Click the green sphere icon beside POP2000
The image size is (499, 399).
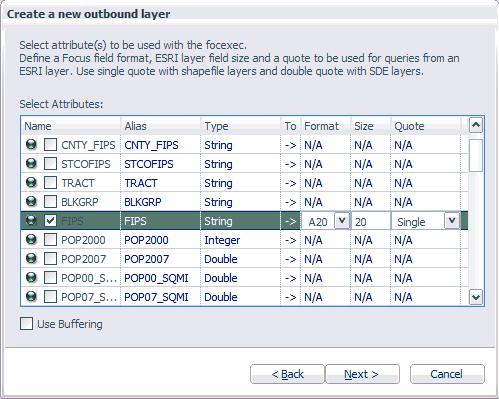pyautogui.click(x=31, y=240)
